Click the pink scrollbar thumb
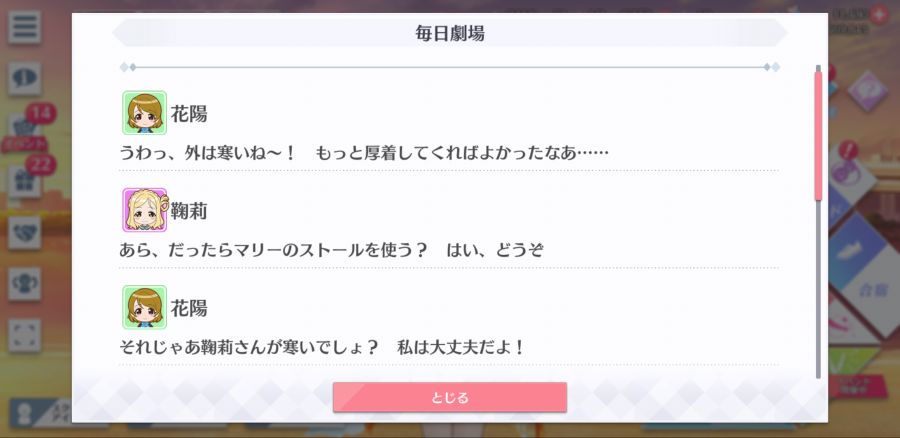Viewport: 900px width, 438px height. pos(818,135)
